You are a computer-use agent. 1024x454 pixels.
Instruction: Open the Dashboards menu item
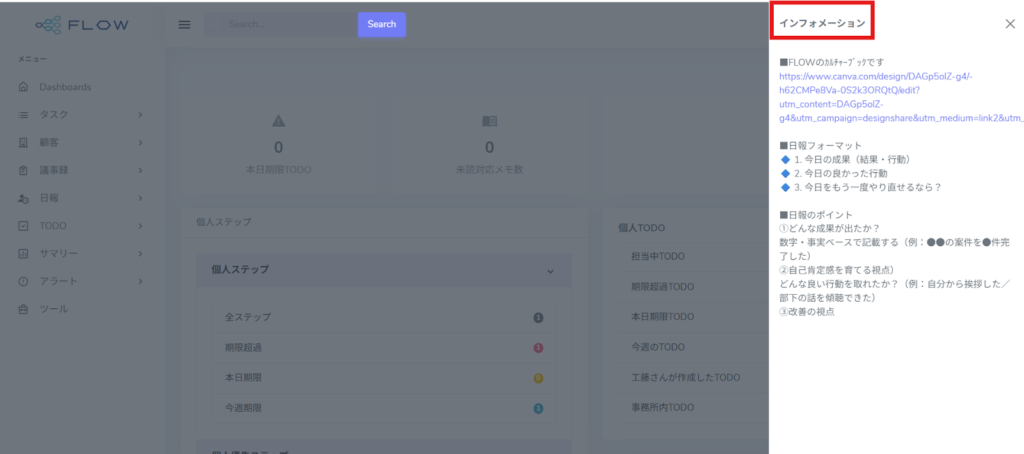click(x=65, y=87)
